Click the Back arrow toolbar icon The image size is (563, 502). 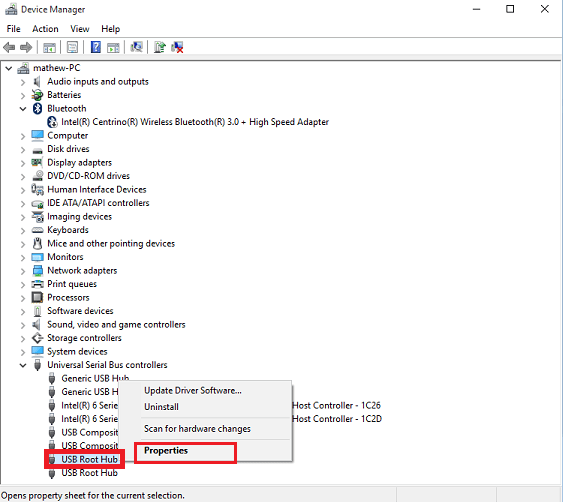(x=9, y=47)
